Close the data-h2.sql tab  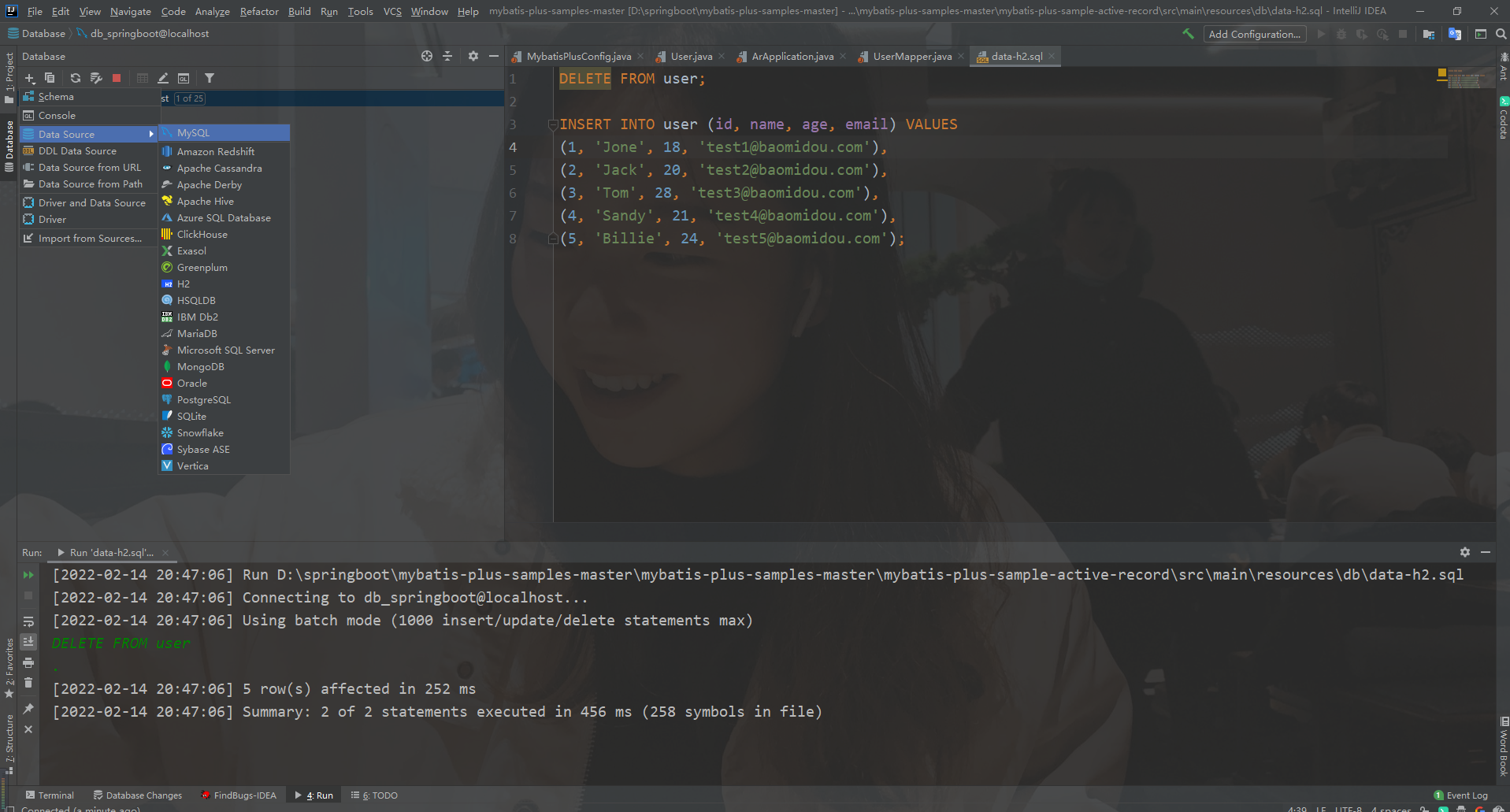coord(1052,56)
